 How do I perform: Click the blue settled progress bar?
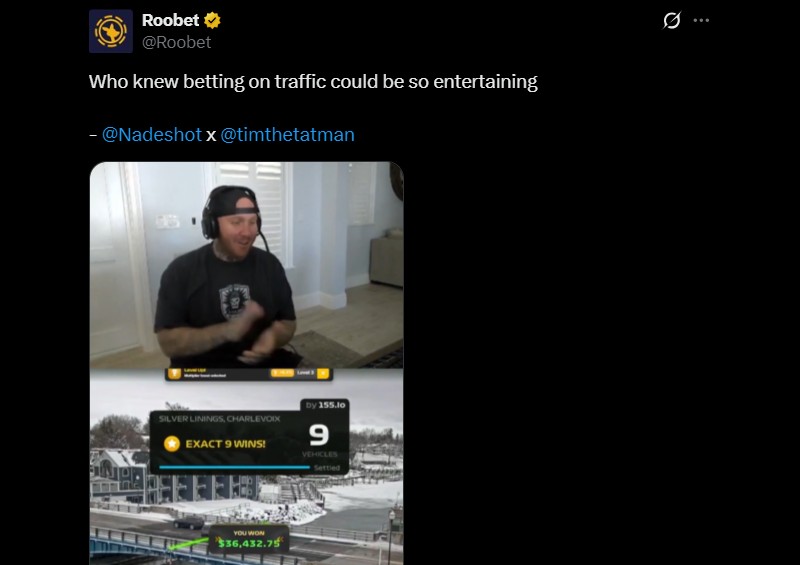click(234, 467)
